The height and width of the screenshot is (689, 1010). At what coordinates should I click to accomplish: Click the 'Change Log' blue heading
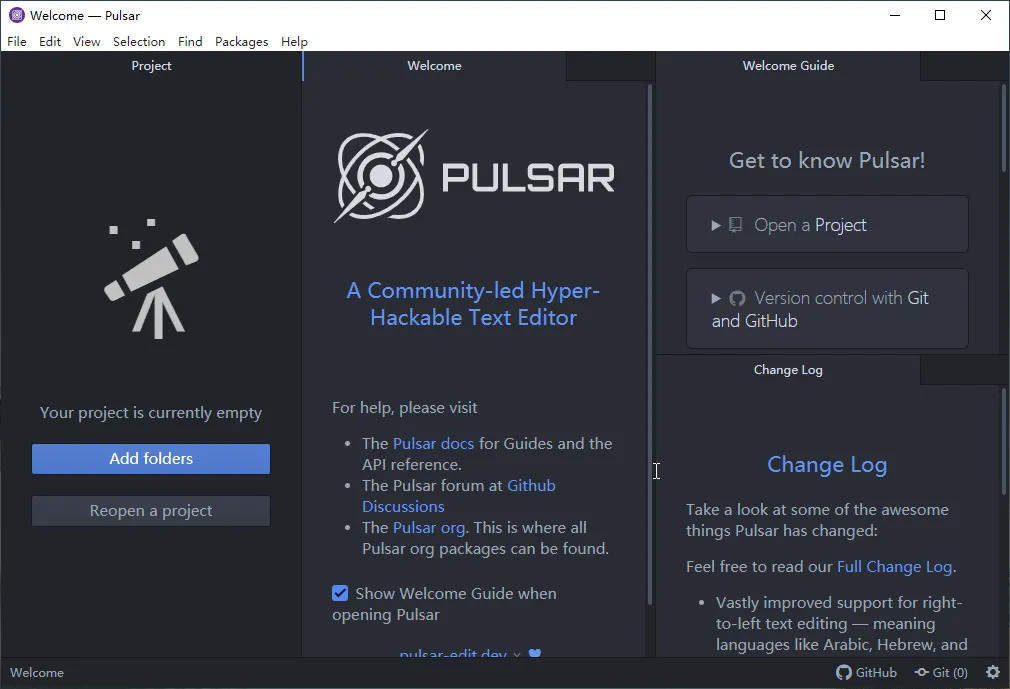827,465
